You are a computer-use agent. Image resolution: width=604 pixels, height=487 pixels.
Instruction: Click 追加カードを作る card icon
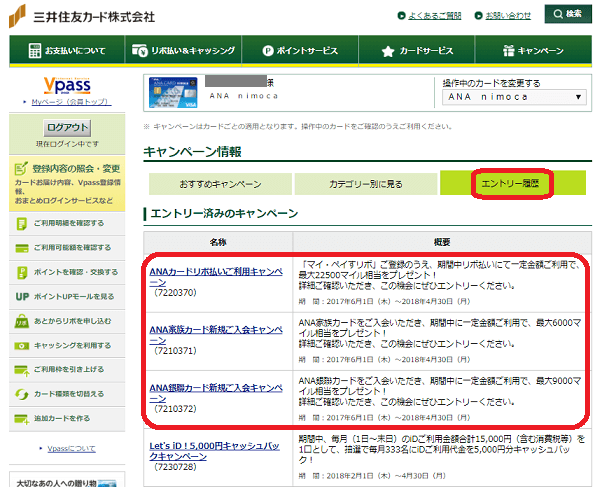(22, 419)
